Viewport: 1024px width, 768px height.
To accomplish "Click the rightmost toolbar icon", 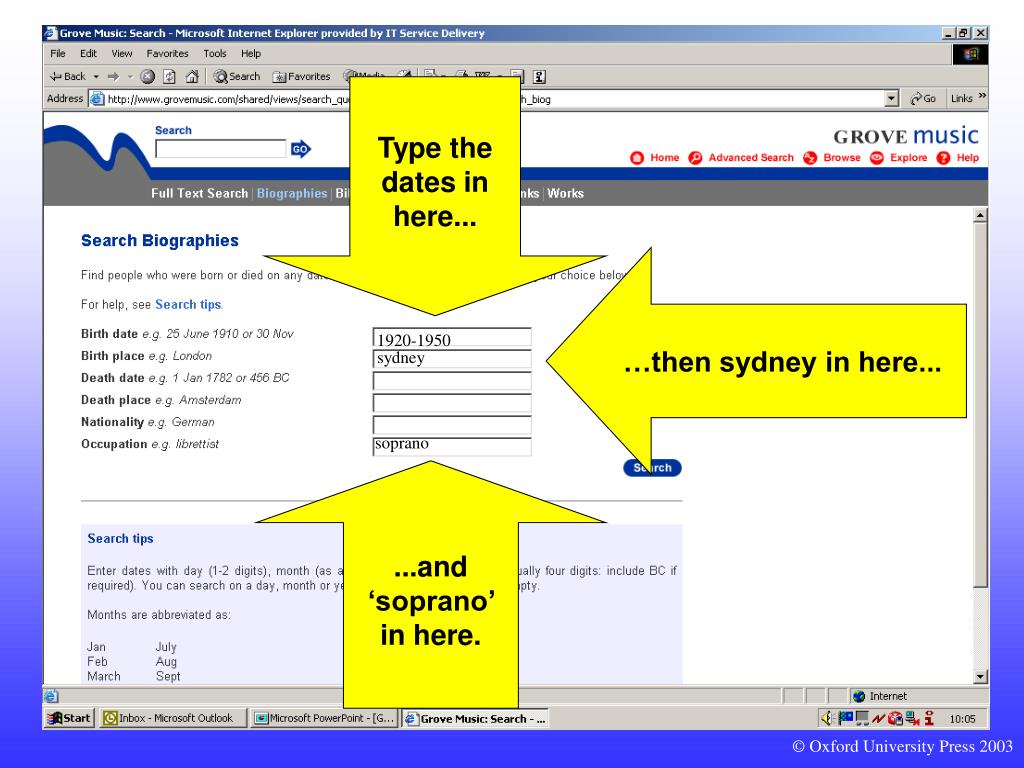I will point(539,76).
